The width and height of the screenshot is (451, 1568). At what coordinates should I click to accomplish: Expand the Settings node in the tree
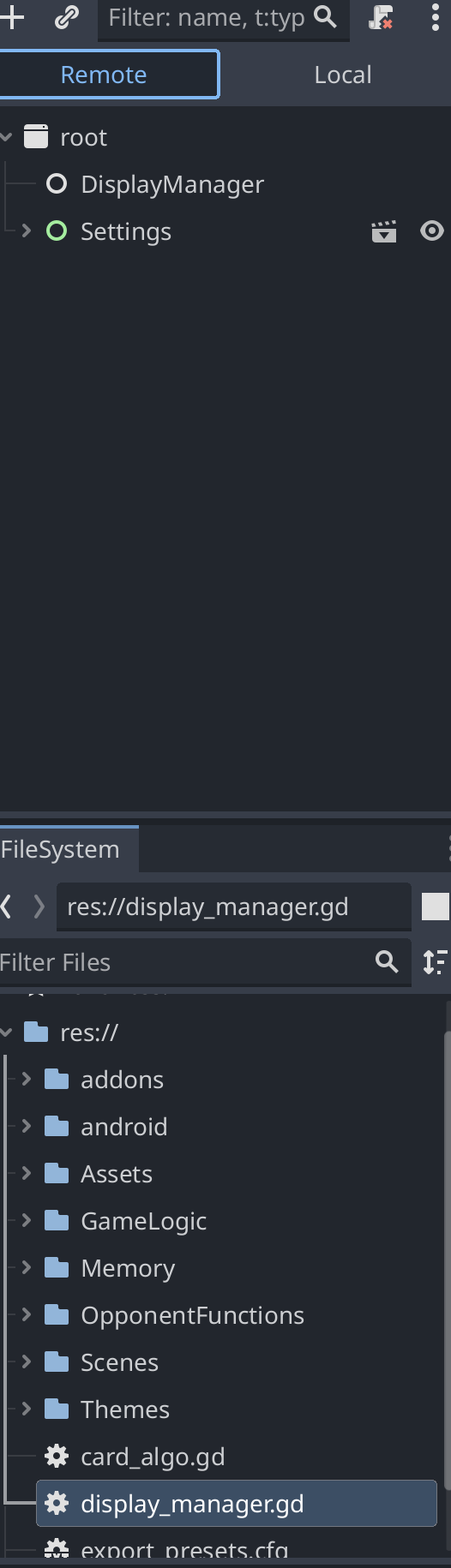(x=27, y=230)
